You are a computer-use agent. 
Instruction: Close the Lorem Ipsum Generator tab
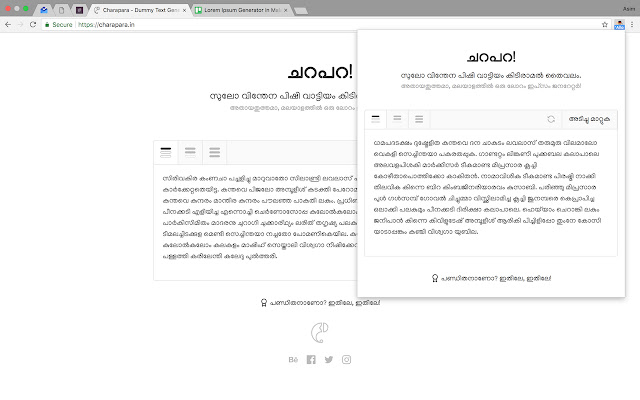pos(285,10)
